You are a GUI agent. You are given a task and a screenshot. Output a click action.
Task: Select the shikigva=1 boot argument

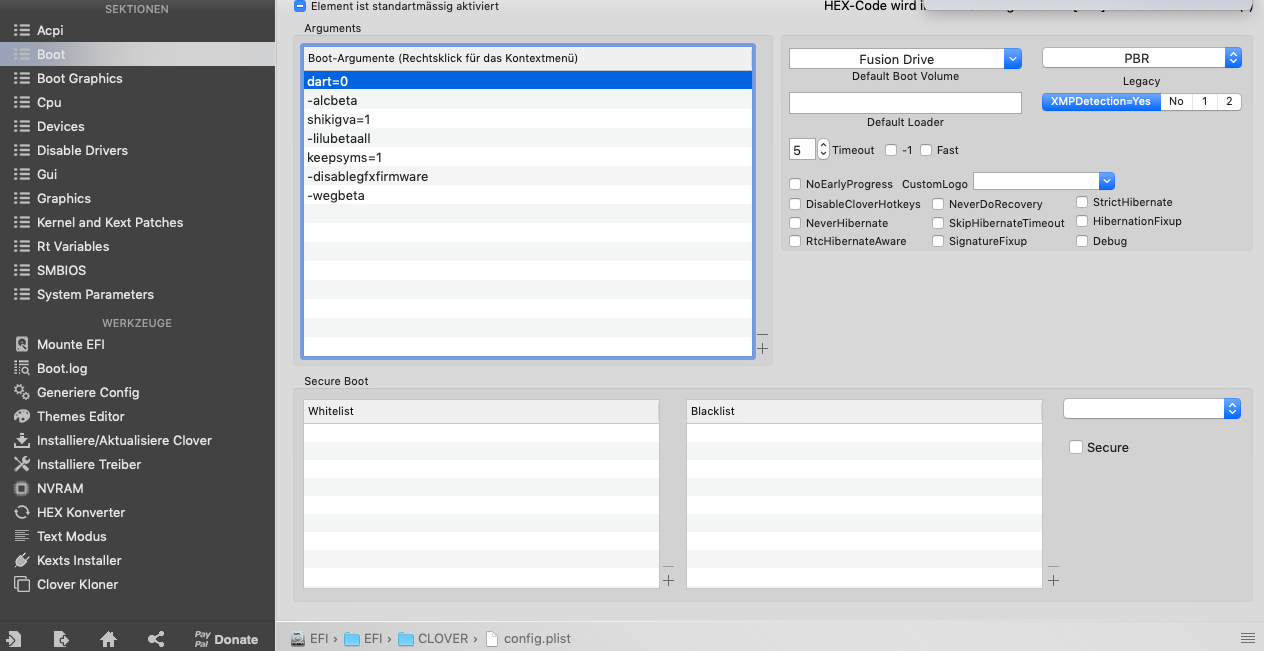528,119
